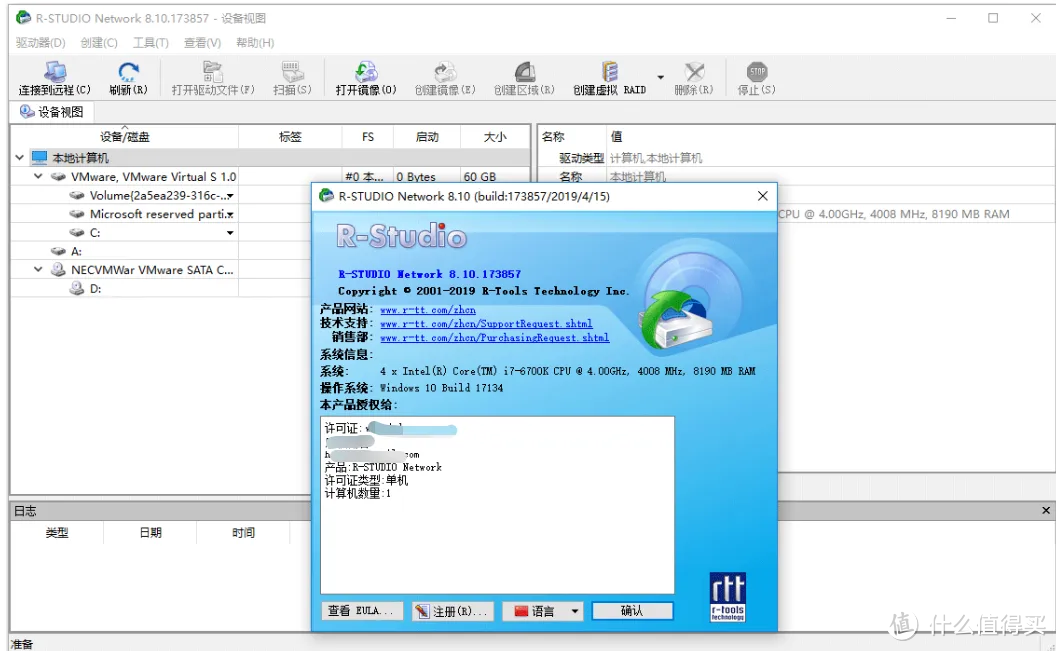Viewport: 1056px width, 651px height.
Task: Click the Drive Type (驱动类型) property row
Action: point(797,158)
